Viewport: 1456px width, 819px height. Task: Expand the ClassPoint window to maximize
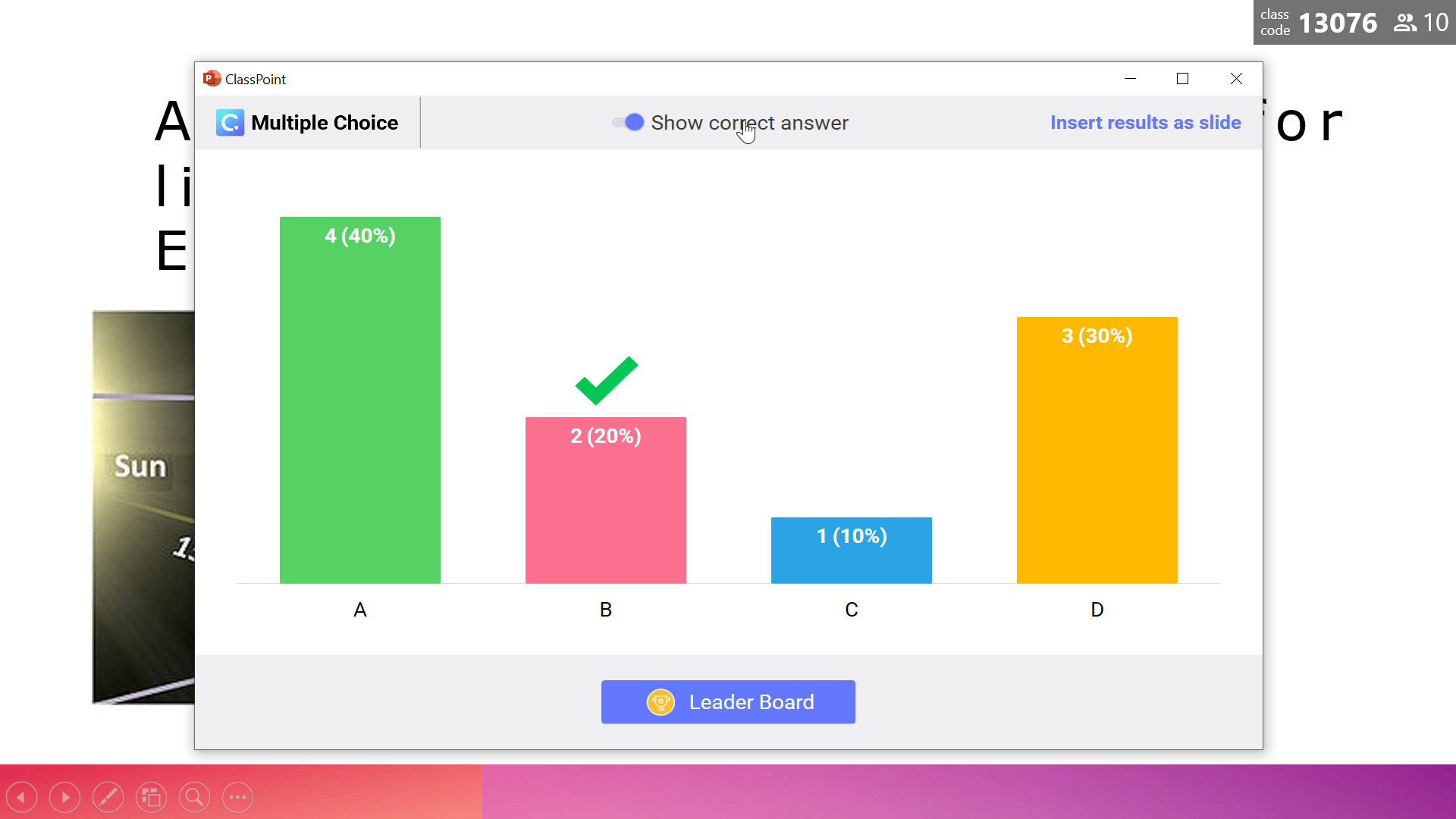[1182, 78]
